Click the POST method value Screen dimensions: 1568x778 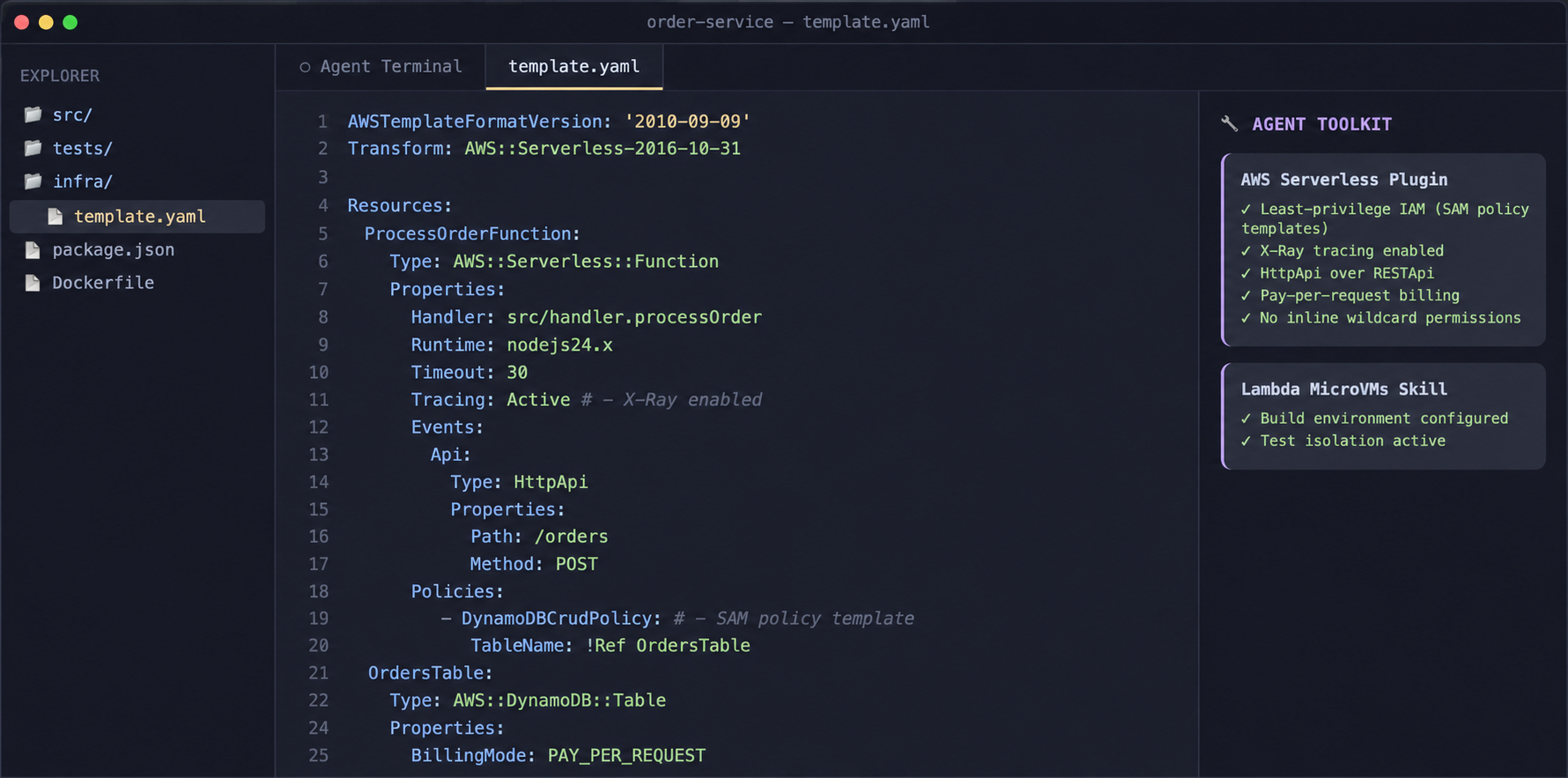click(576, 564)
